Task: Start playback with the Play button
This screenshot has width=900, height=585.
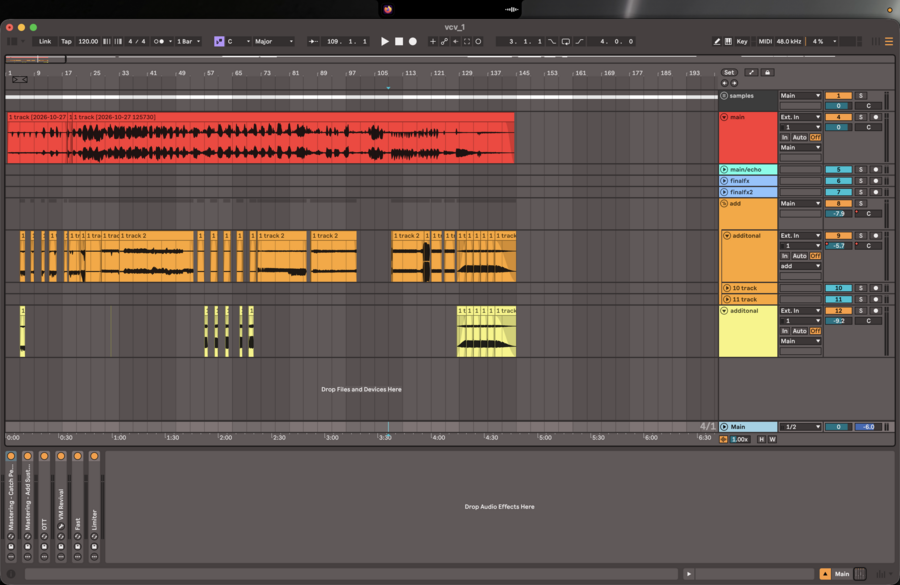Action: (385, 41)
